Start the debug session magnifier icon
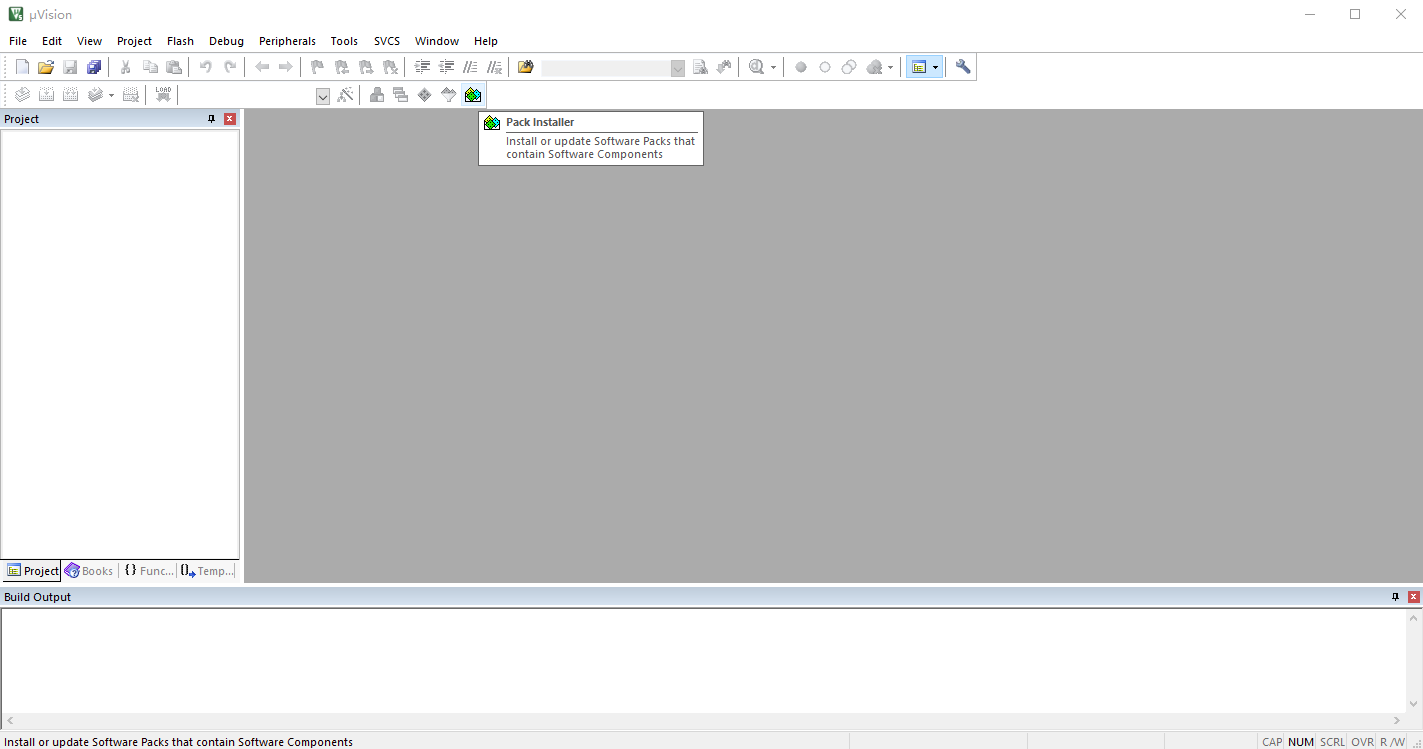Image resolution: width=1423 pixels, height=749 pixels. tap(757, 67)
